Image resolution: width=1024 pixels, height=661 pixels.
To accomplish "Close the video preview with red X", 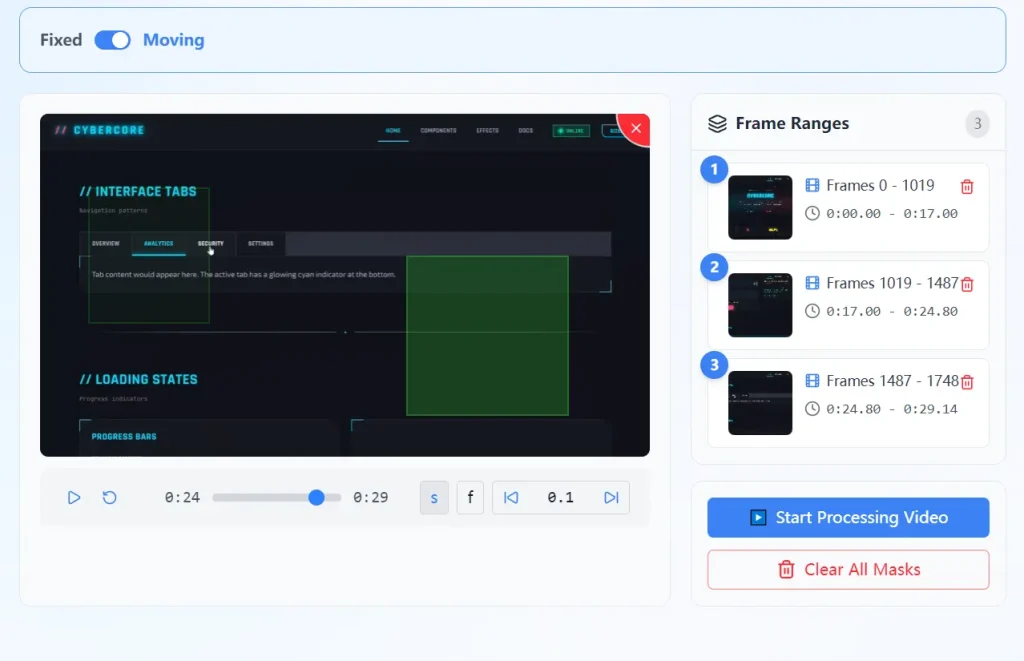I will click(x=636, y=128).
